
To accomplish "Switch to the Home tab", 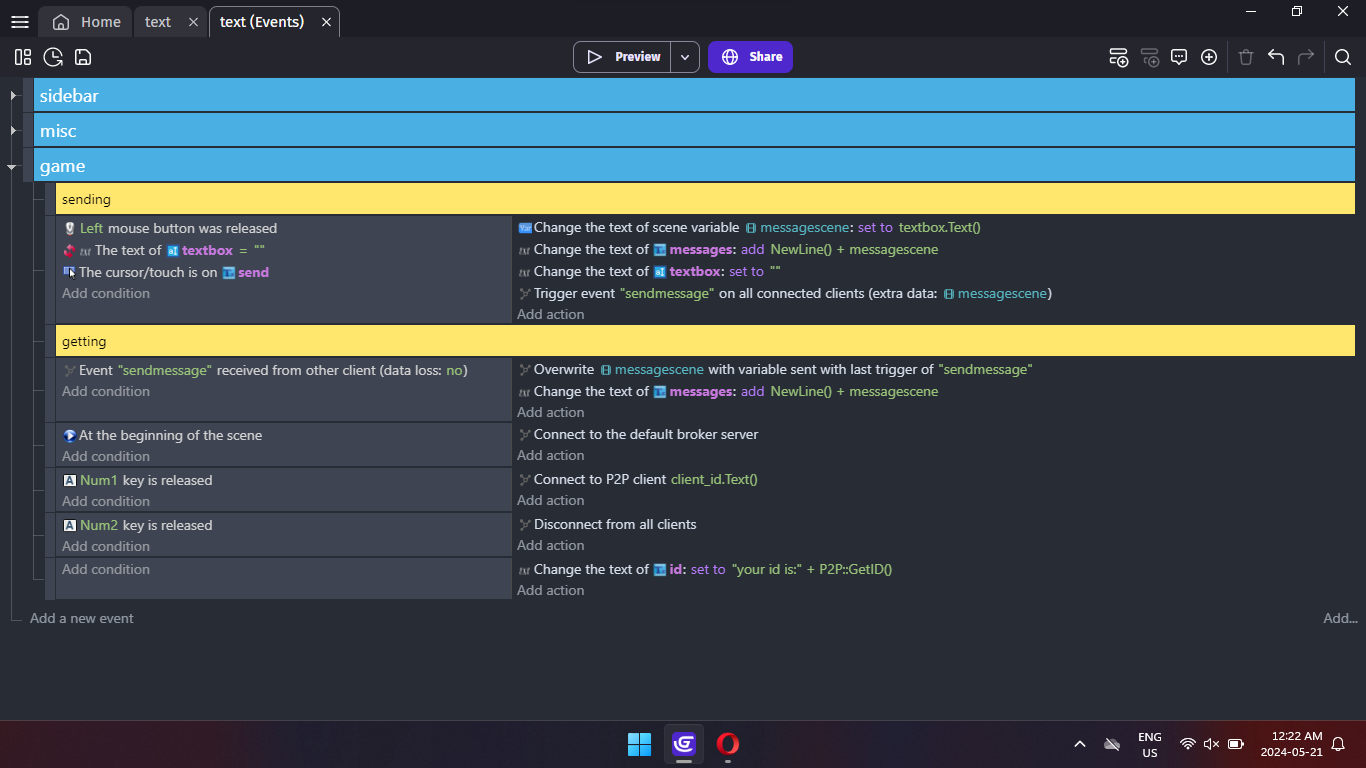I will pos(86,22).
